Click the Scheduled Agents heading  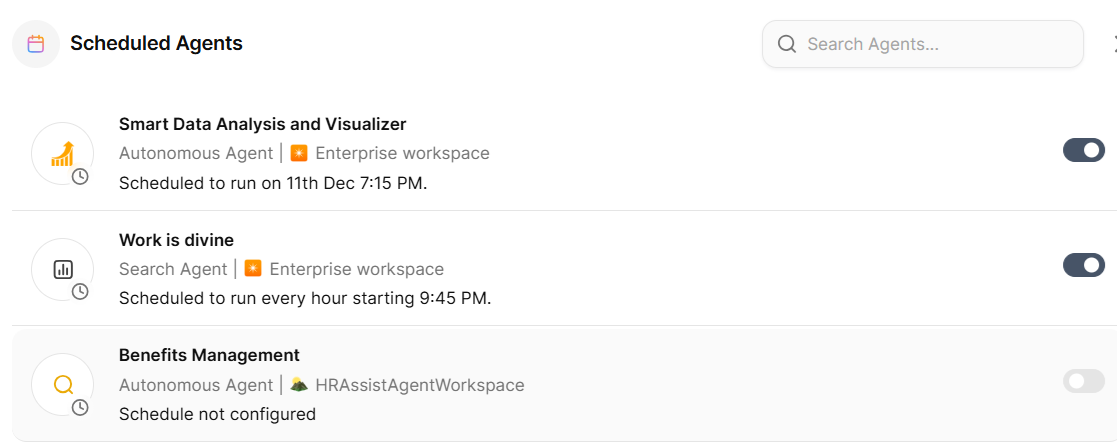click(156, 44)
